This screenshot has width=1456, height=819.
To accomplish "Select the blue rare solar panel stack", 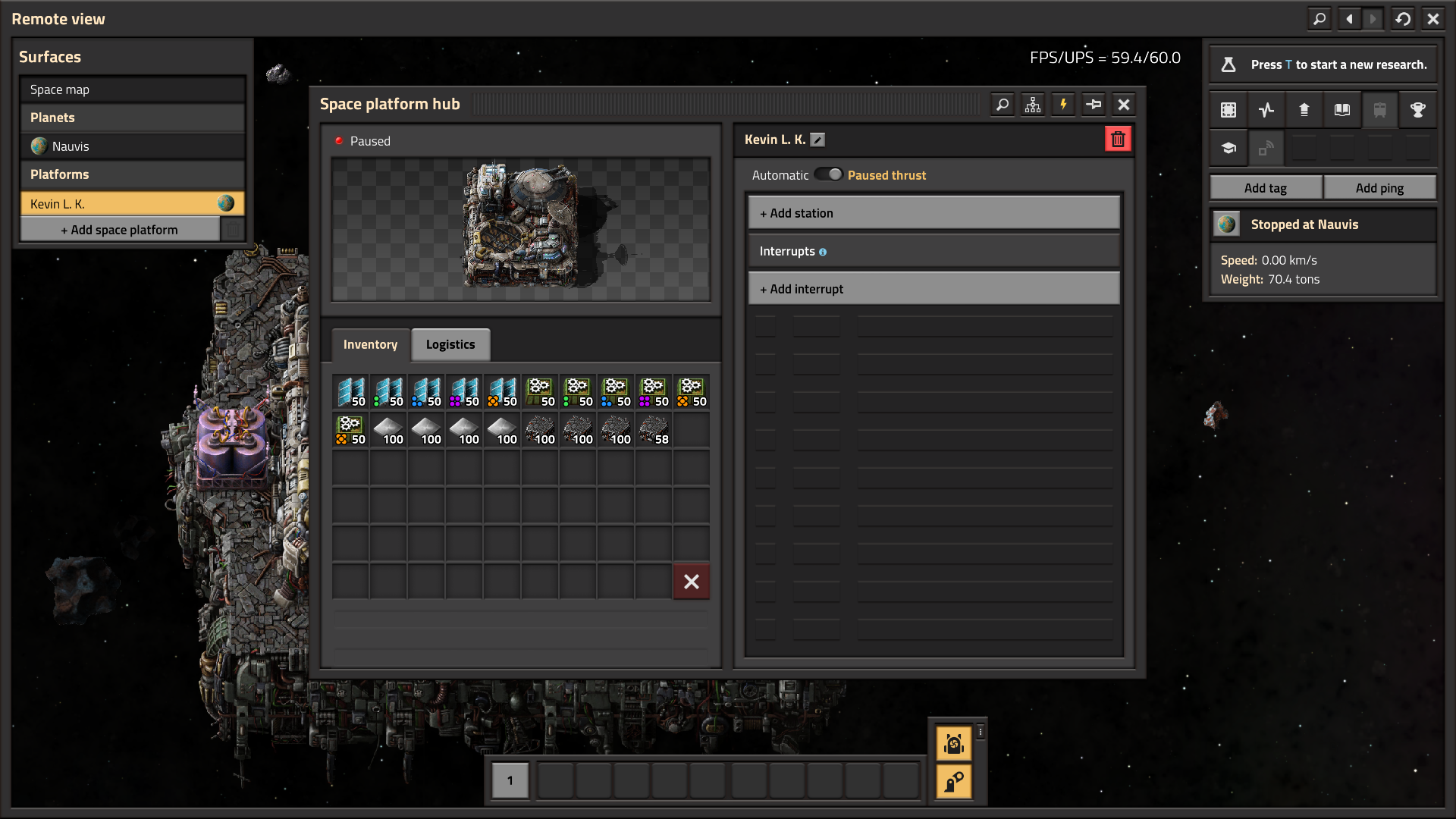I will tap(426, 392).
